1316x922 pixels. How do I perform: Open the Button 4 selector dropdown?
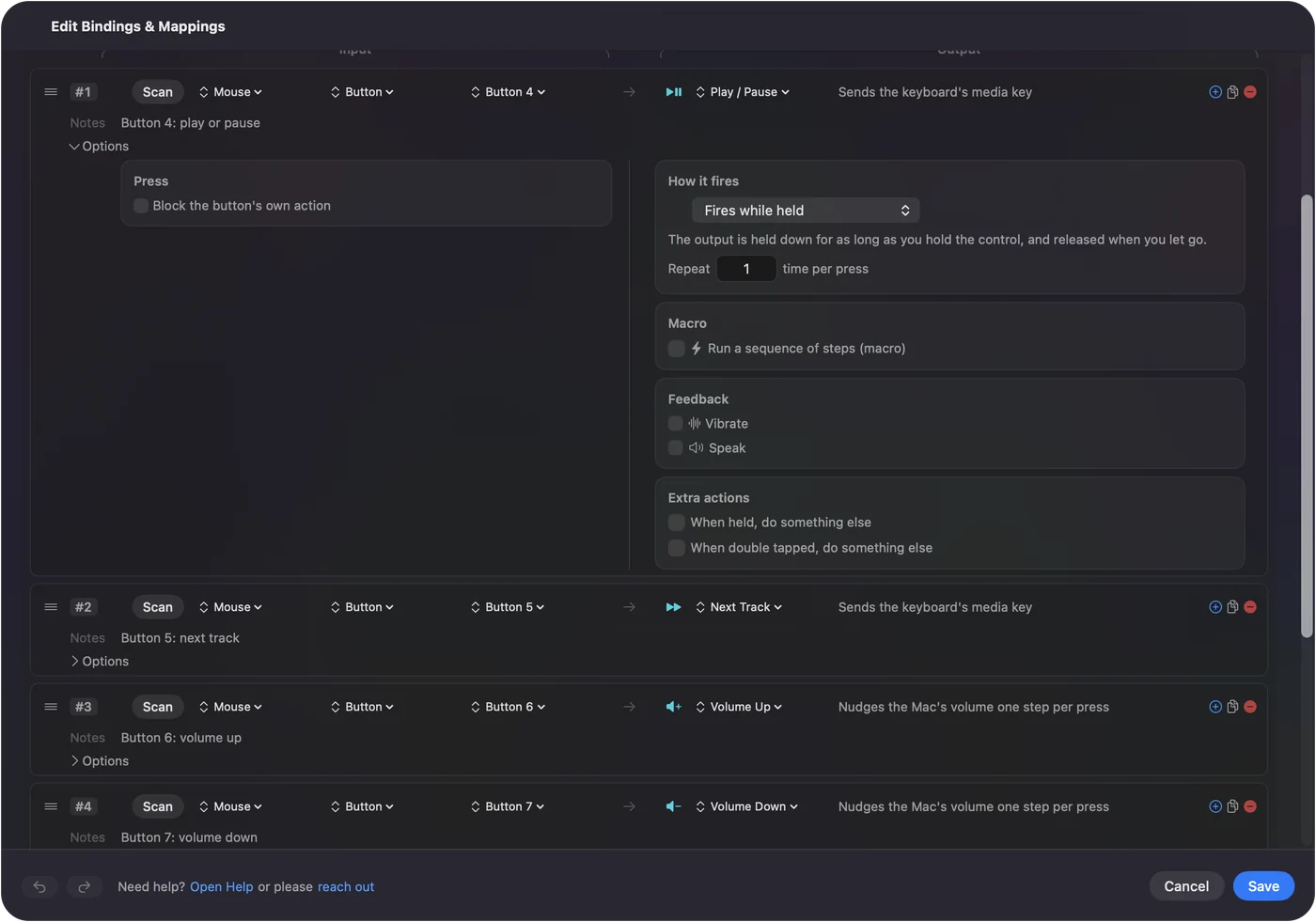pos(509,92)
